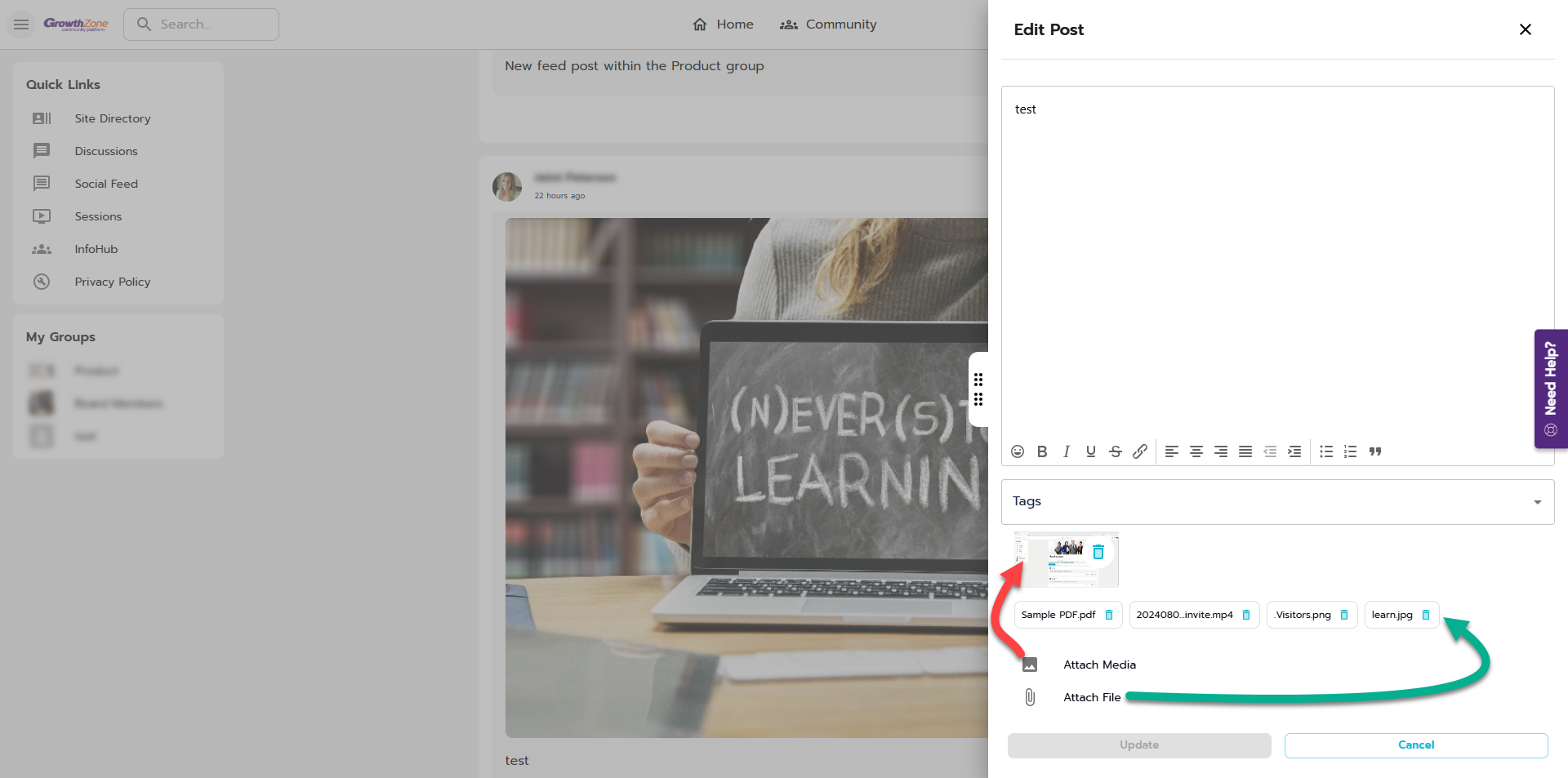Remove the Sample PDF.pdf attachment
This screenshot has width=1568, height=778.
tap(1109, 615)
